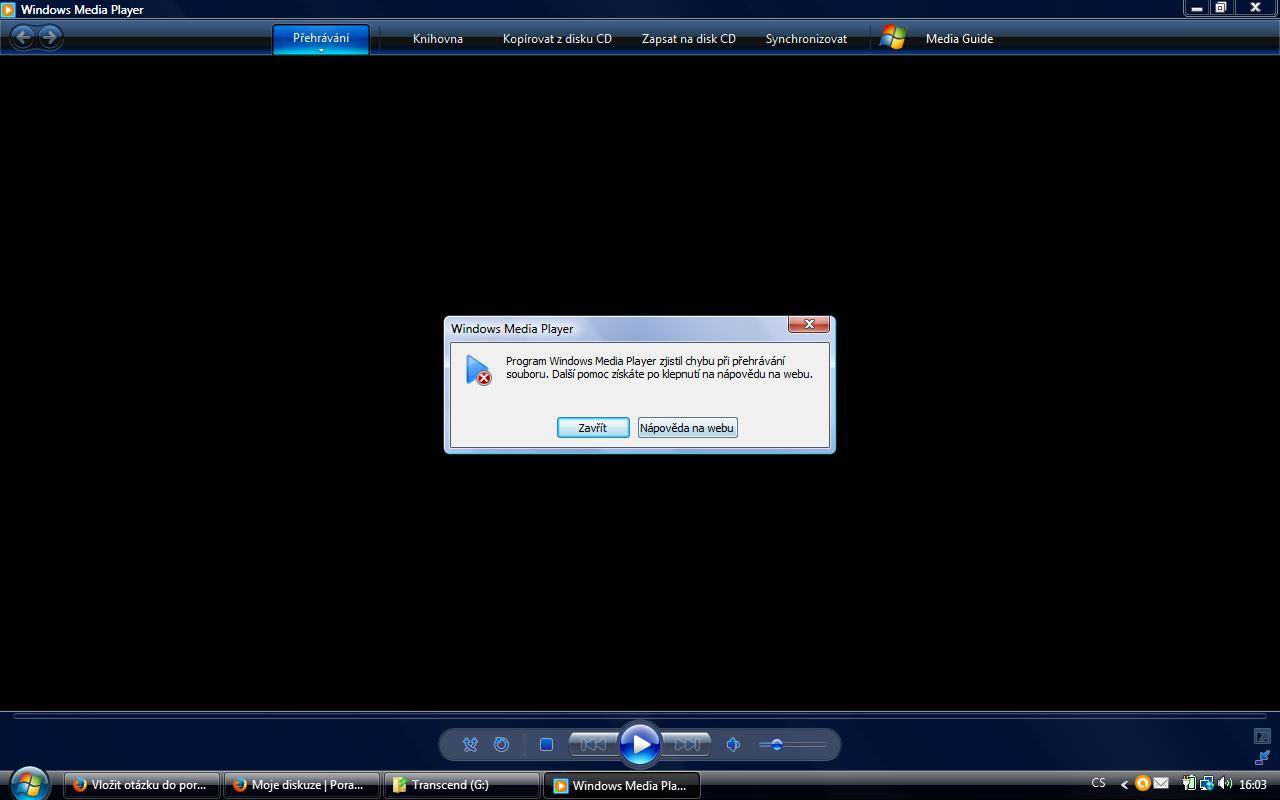Click the Windows Media Player title bar icon
The image size is (1280, 800).
[8, 9]
